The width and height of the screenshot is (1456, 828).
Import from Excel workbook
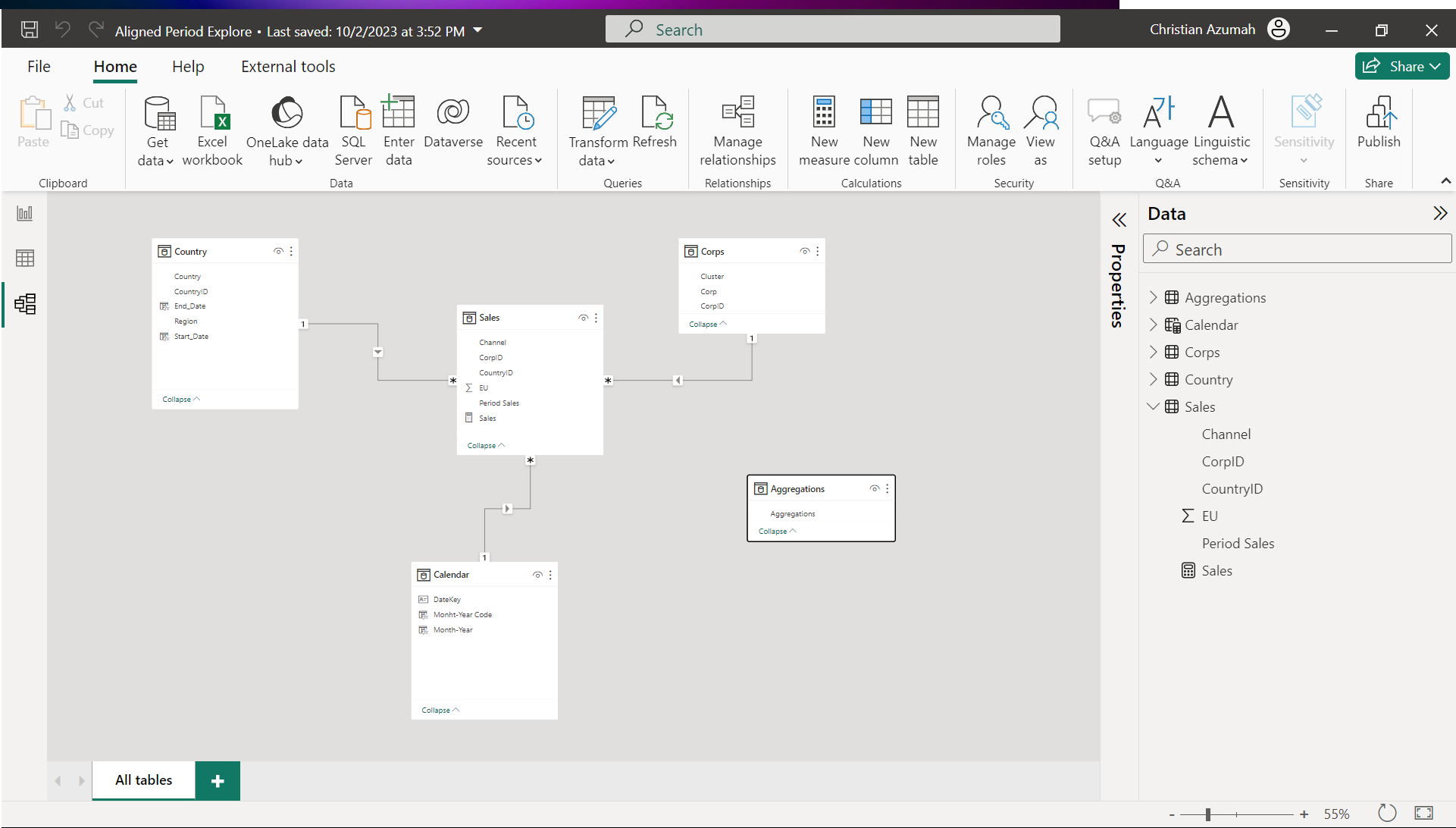pyautogui.click(x=212, y=131)
